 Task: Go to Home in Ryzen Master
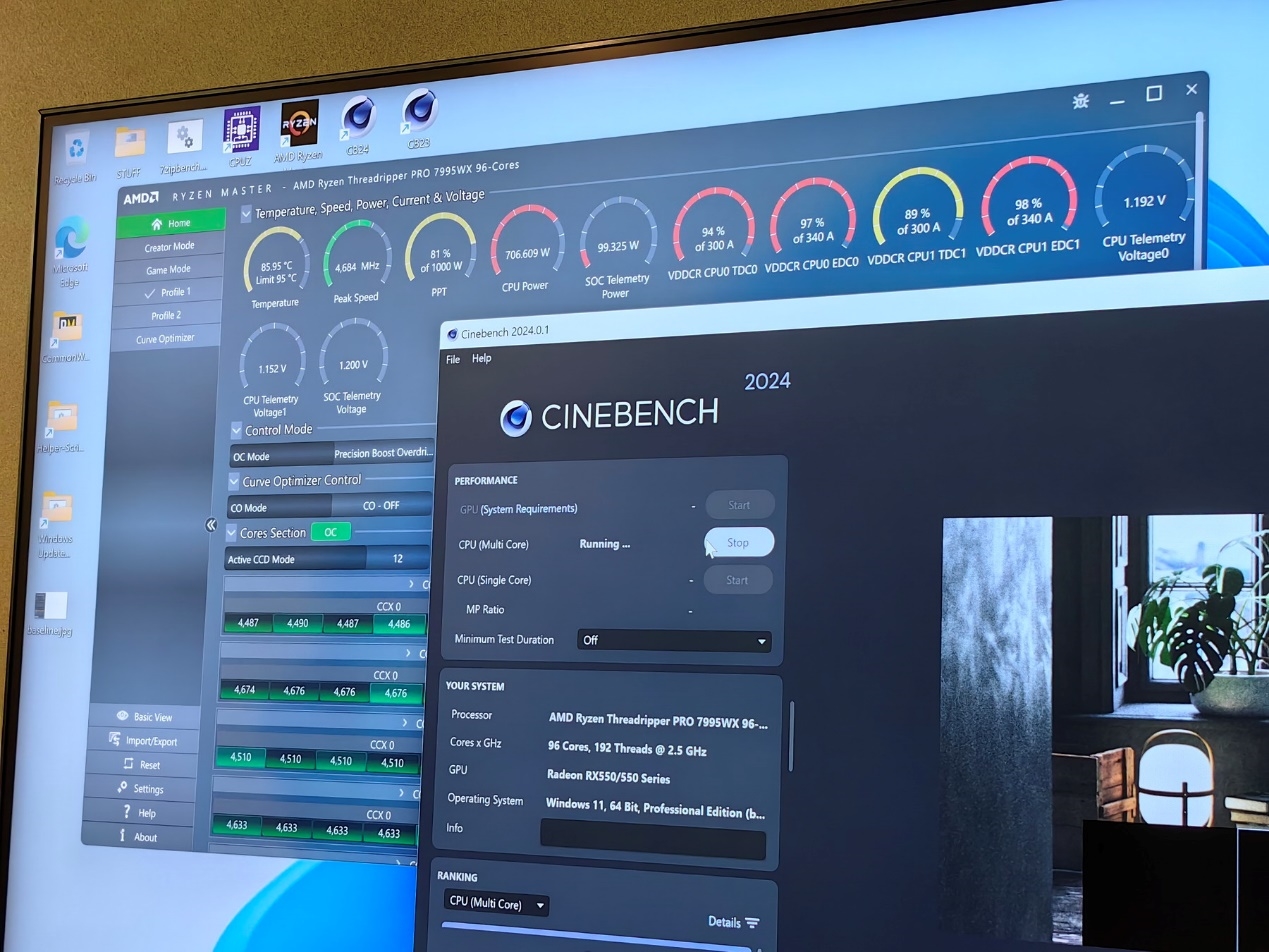pyautogui.click(x=171, y=223)
